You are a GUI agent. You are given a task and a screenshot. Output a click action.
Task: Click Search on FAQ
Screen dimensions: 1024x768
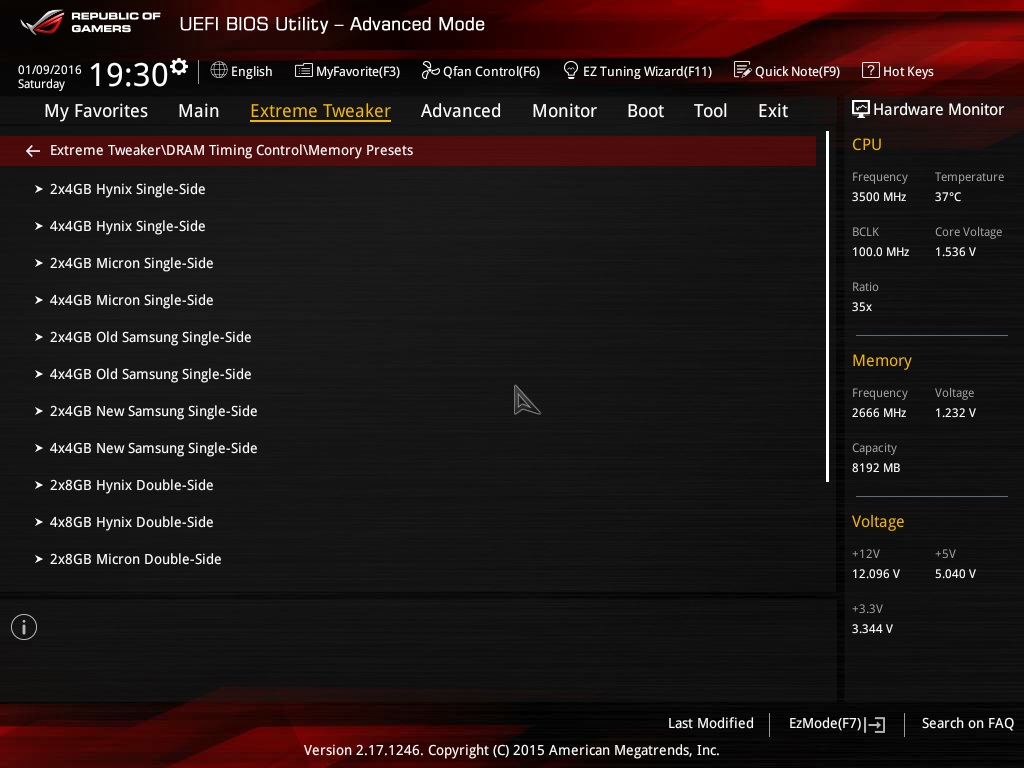[968, 723]
